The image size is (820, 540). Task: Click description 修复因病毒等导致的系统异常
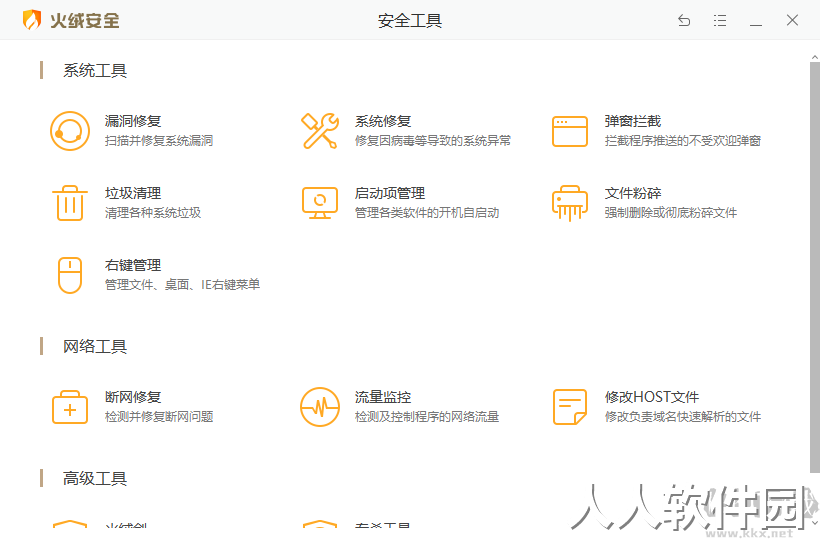point(433,141)
